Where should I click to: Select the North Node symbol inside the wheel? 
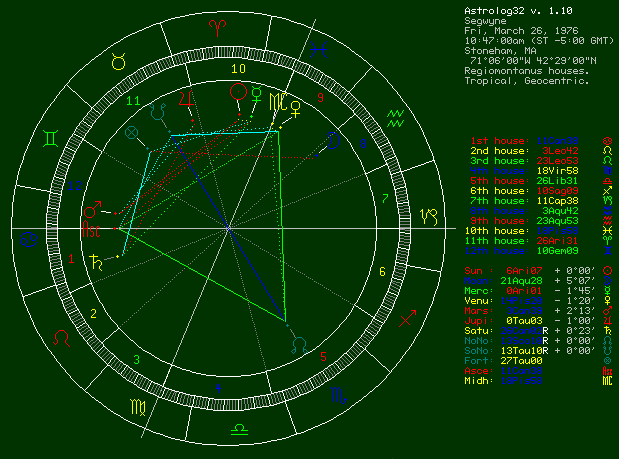point(299,345)
